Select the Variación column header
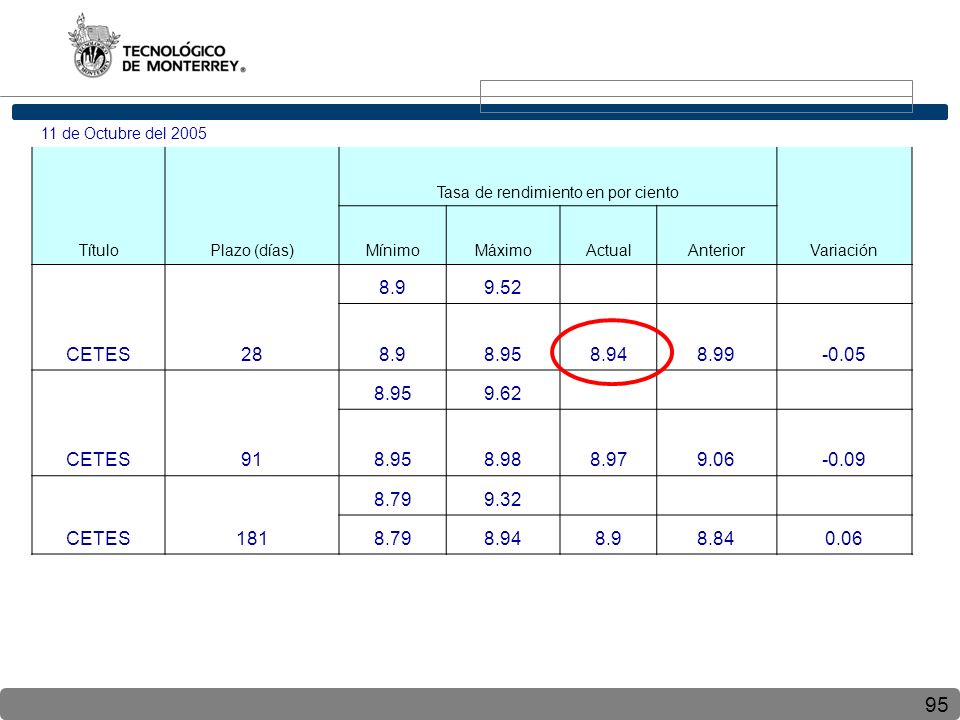Screen dimensions: 960x720 click(843, 250)
